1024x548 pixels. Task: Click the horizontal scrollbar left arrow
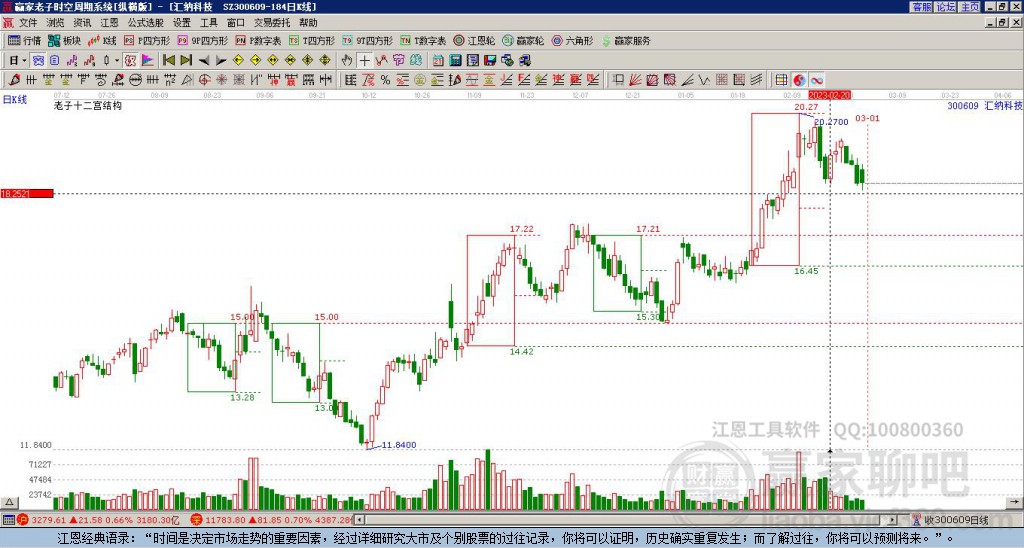coord(358,520)
